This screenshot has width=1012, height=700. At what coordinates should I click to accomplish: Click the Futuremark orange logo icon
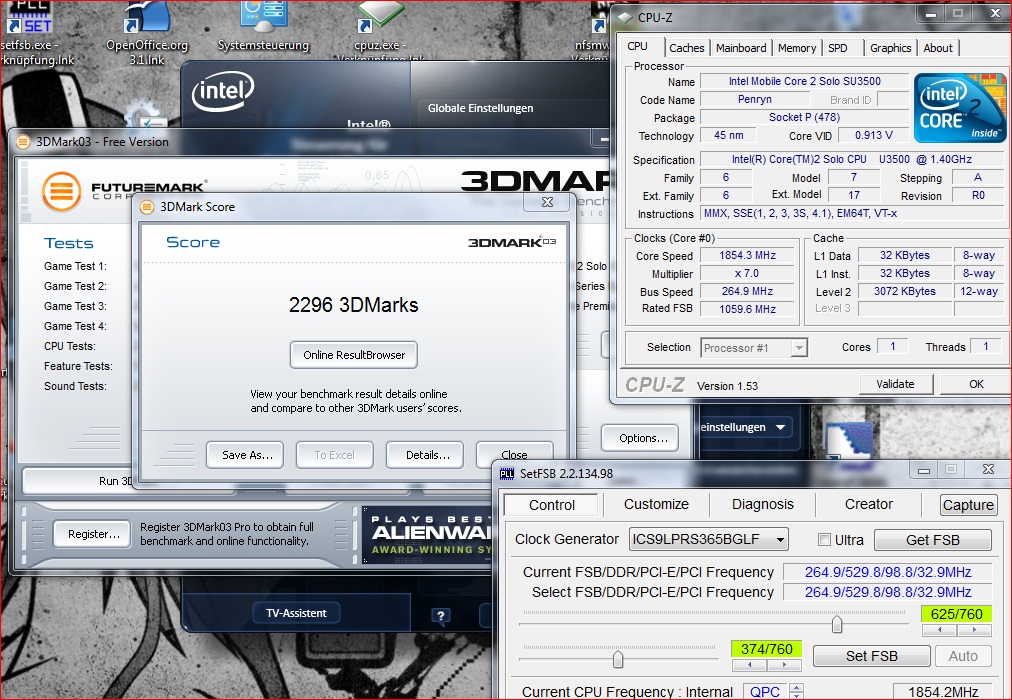tap(61, 192)
